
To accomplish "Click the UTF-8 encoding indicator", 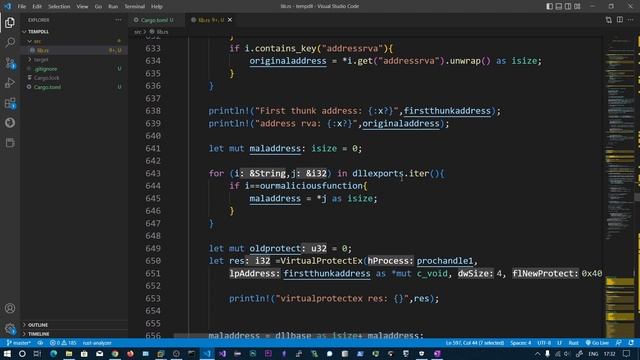I will [x=544, y=343].
